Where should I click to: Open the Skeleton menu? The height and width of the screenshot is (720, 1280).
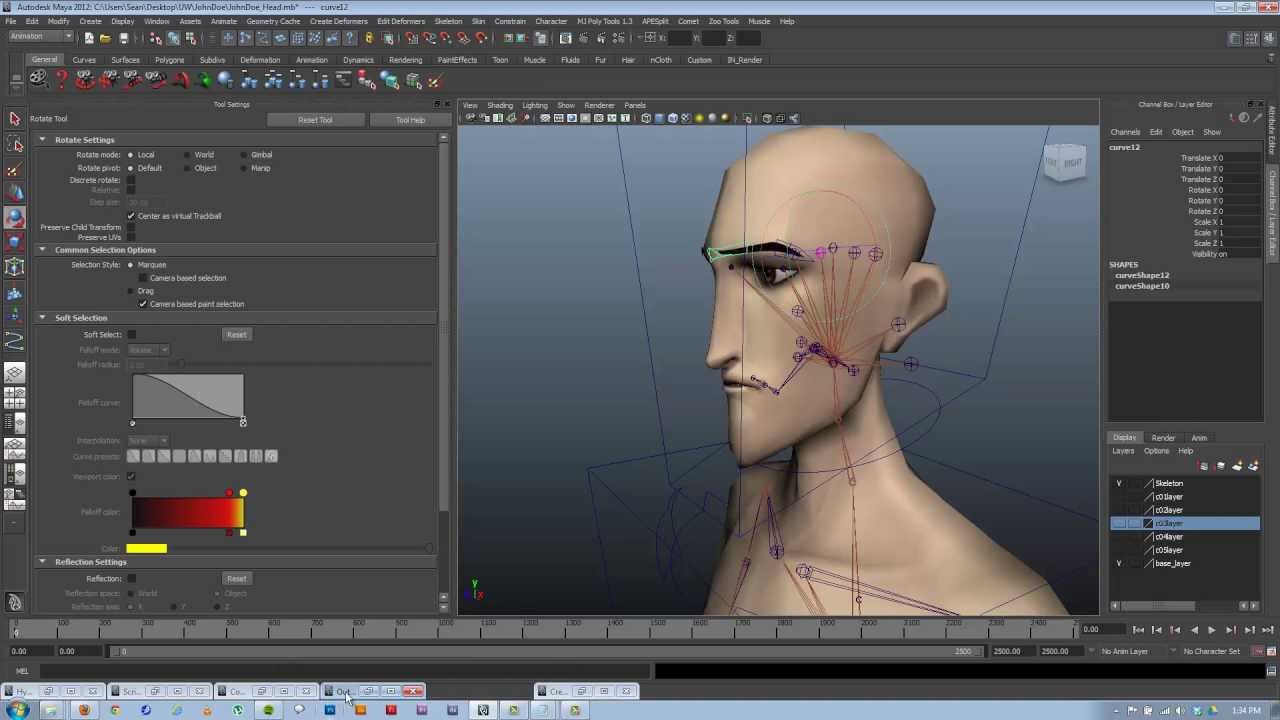(448, 21)
